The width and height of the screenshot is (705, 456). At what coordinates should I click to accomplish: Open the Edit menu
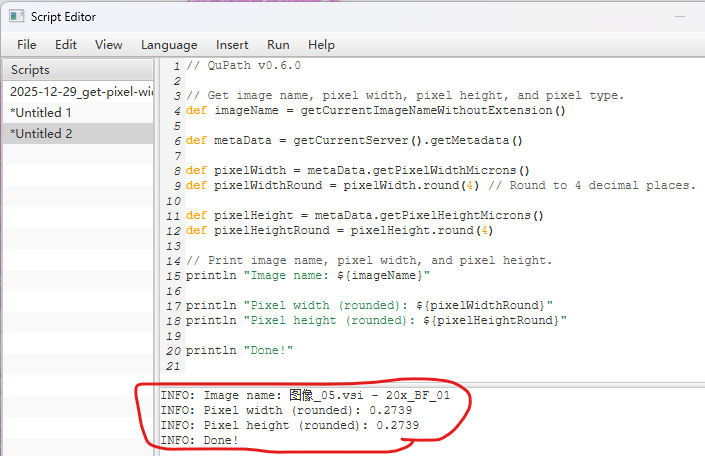66,45
